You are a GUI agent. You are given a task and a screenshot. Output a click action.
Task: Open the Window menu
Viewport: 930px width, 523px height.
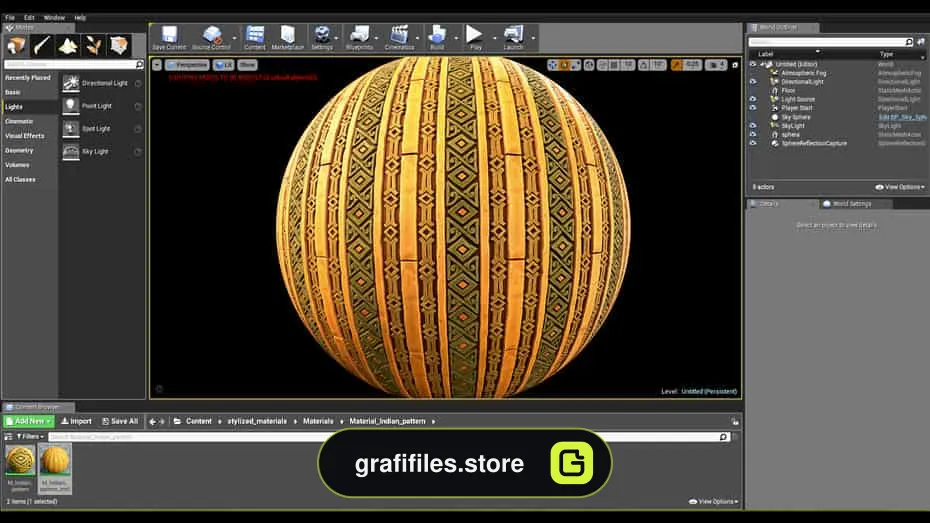click(54, 18)
